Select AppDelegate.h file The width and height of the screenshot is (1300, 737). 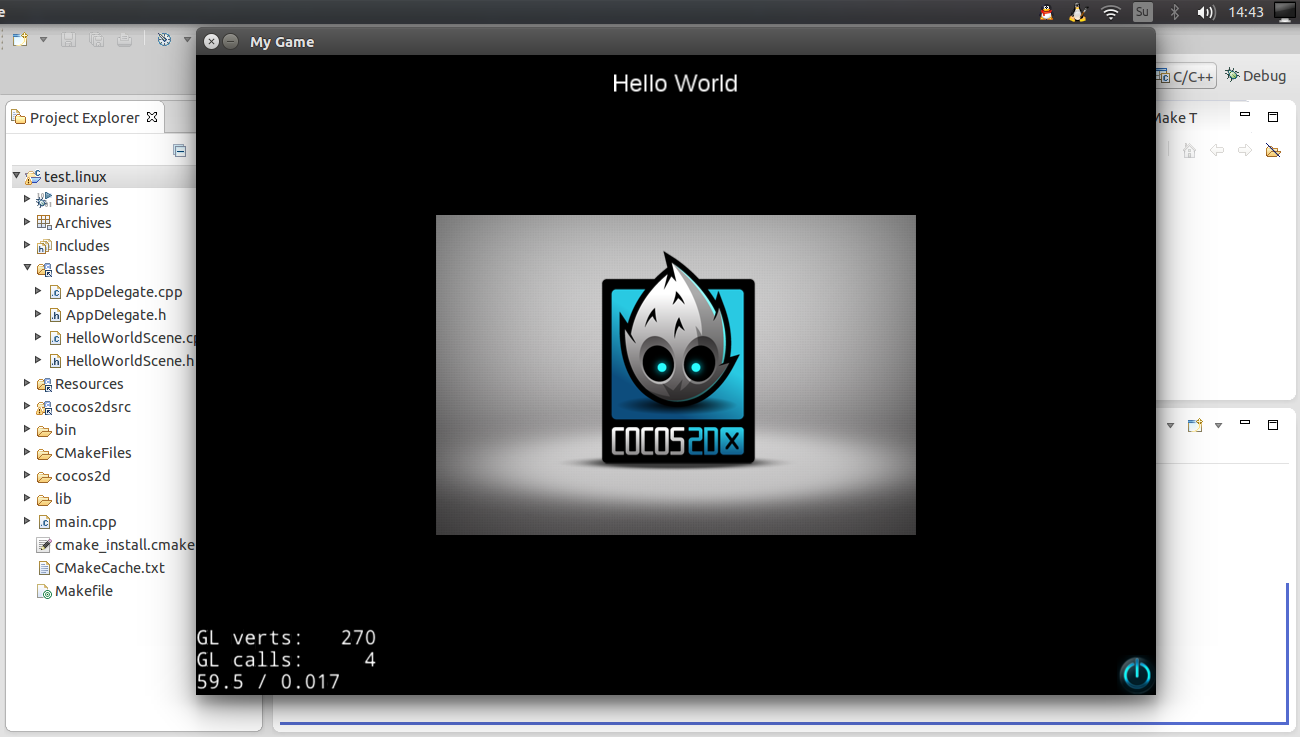pos(116,315)
